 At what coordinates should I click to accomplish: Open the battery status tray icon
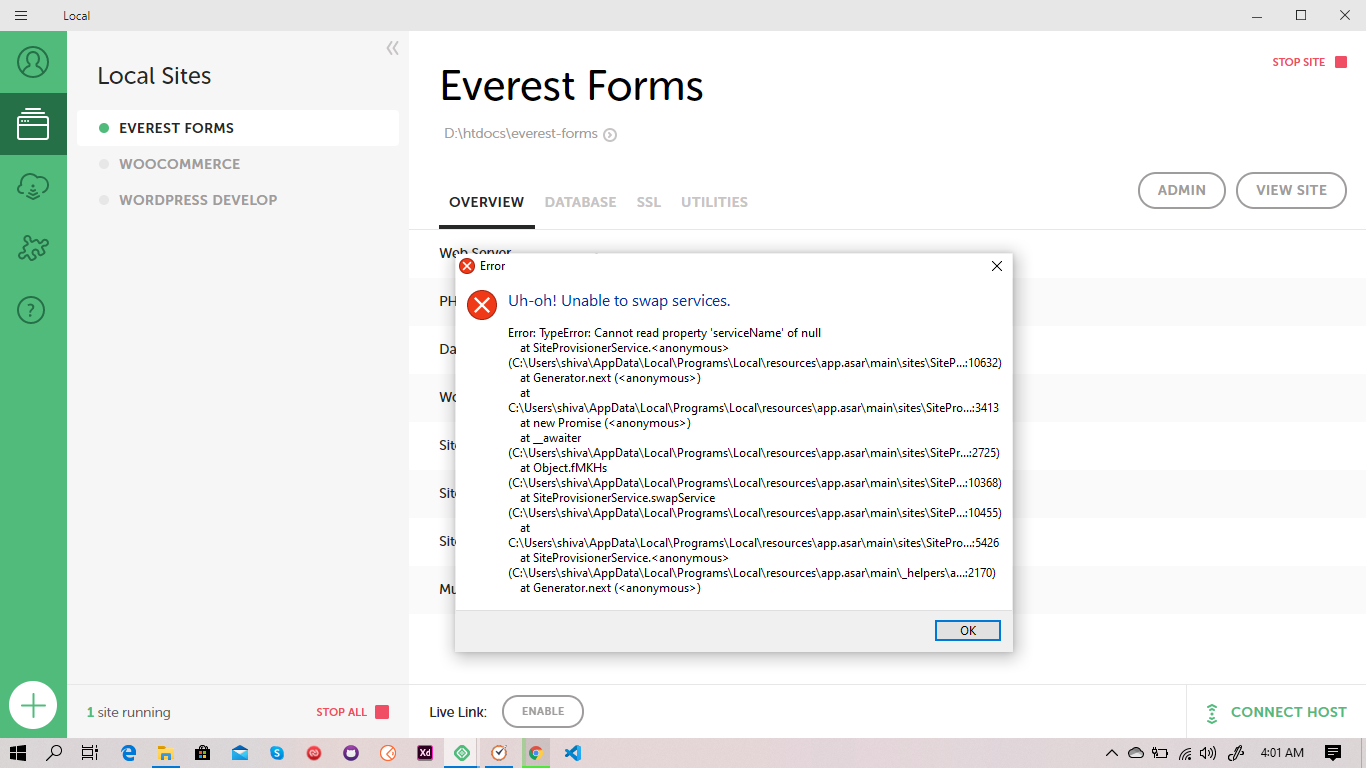pyautogui.click(x=1160, y=753)
